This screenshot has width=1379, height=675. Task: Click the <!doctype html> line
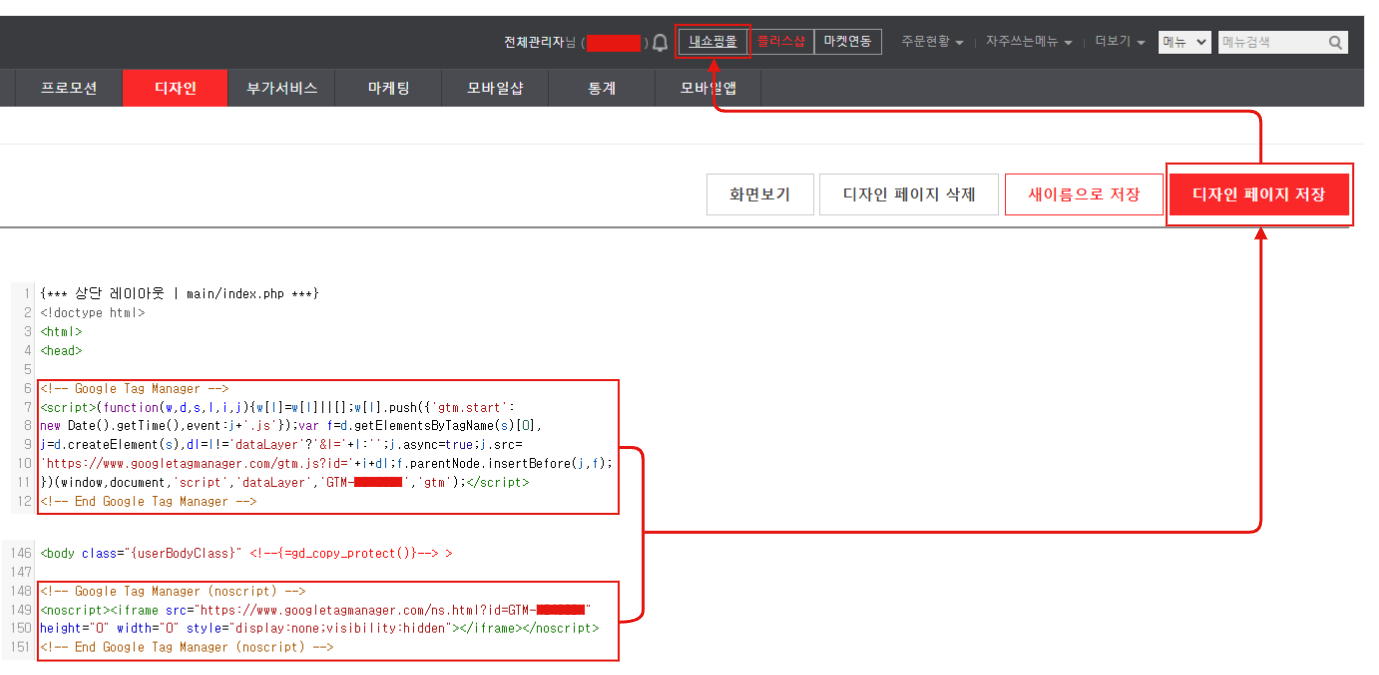click(93, 313)
